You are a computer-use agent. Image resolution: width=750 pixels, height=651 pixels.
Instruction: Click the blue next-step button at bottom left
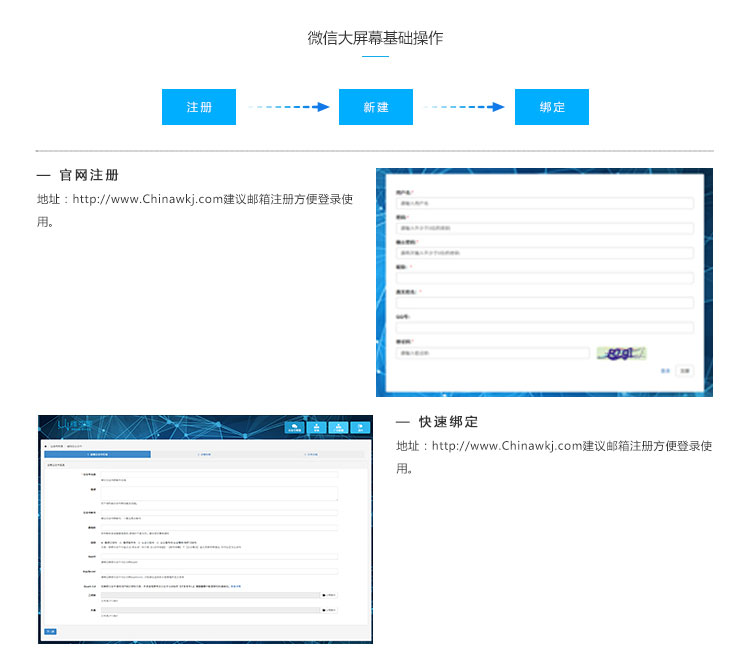[x=50, y=632]
